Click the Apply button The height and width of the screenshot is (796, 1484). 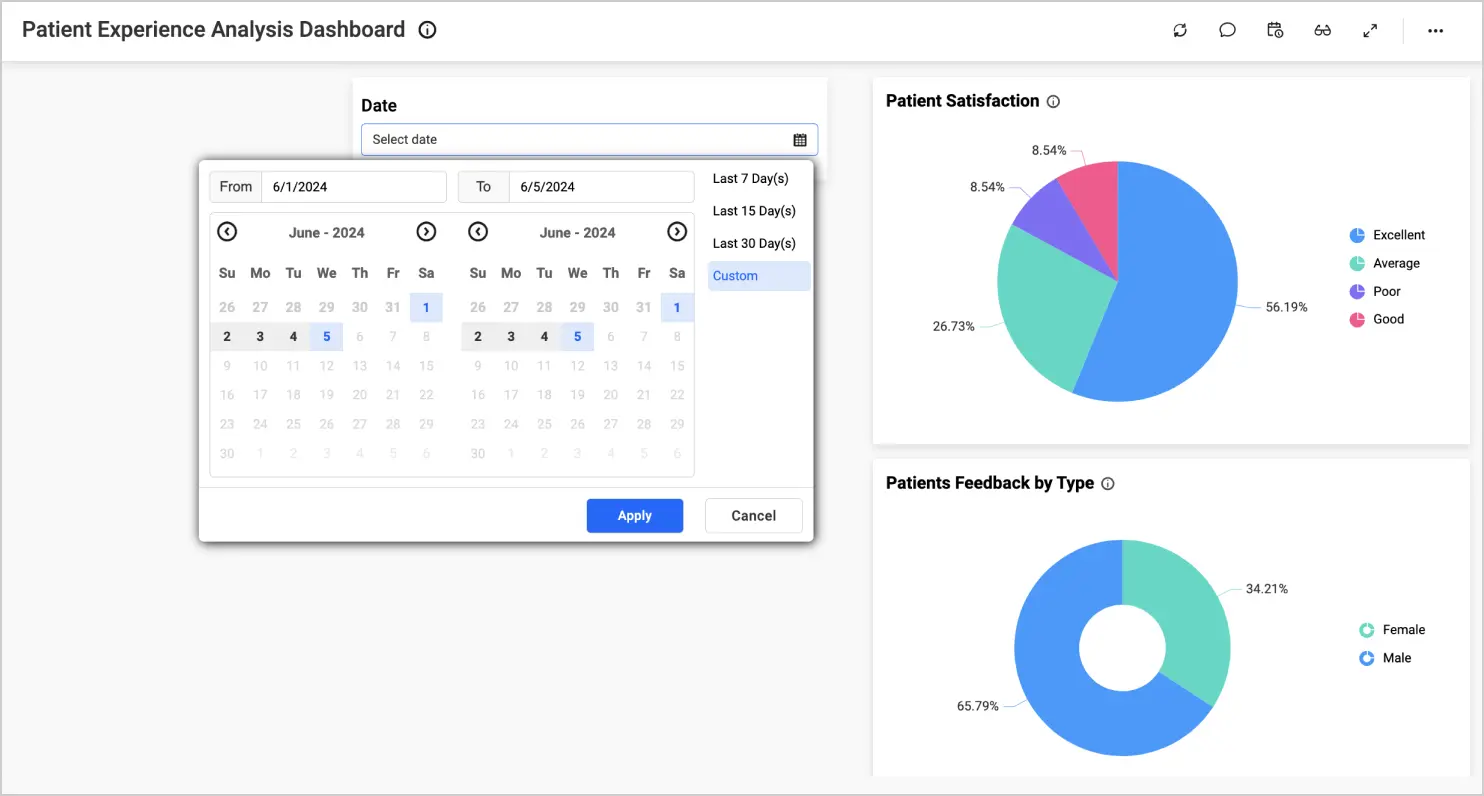tap(634, 516)
